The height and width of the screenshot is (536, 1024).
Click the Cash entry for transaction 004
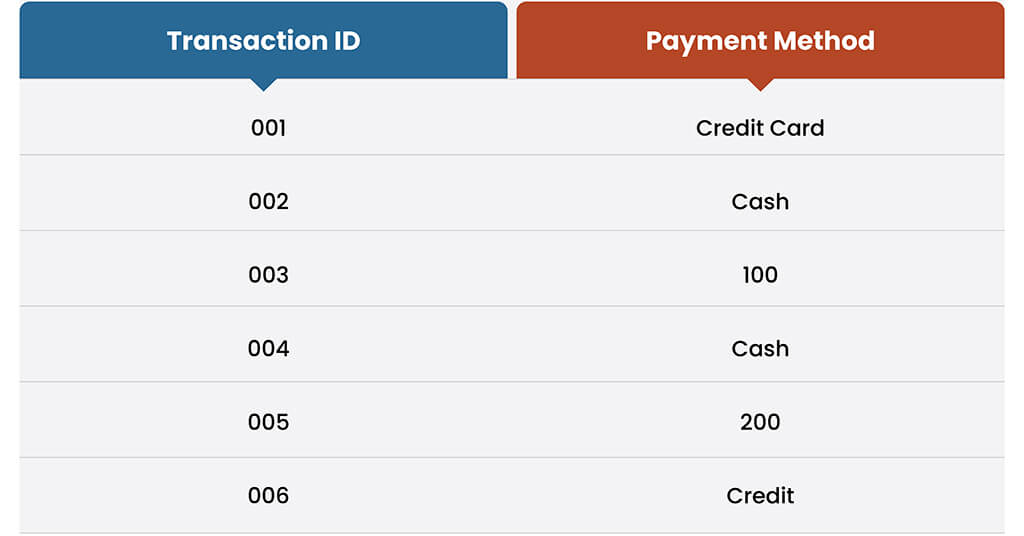[x=760, y=349]
